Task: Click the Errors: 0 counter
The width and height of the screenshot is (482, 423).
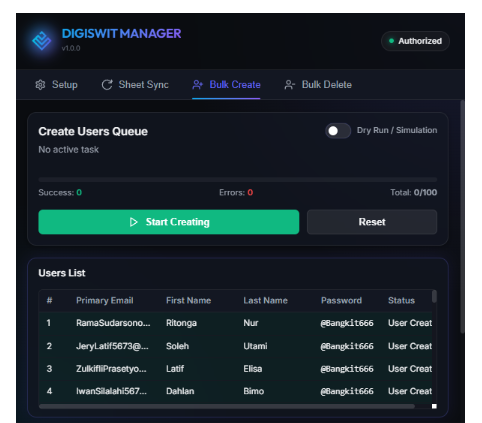Action: pyautogui.click(x=236, y=193)
